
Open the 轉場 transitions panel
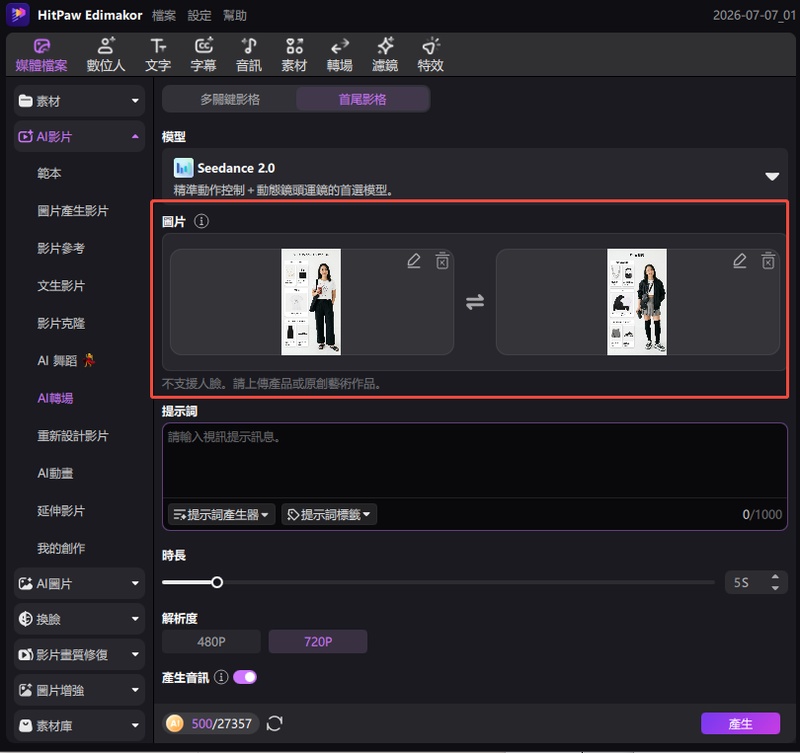pos(339,55)
